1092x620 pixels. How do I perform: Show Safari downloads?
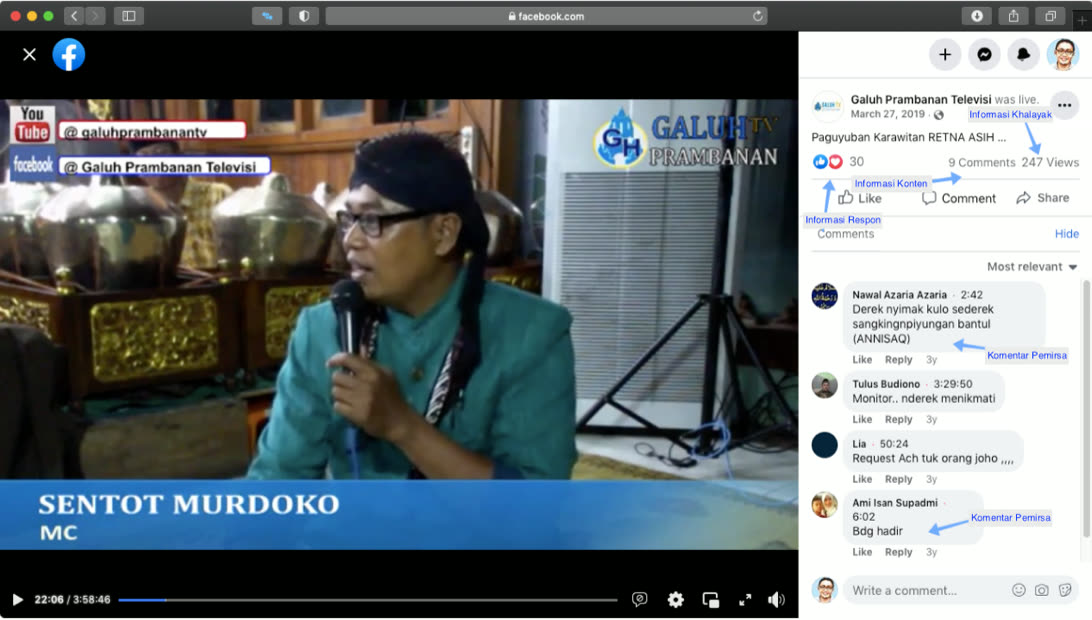click(x=976, y=16)
